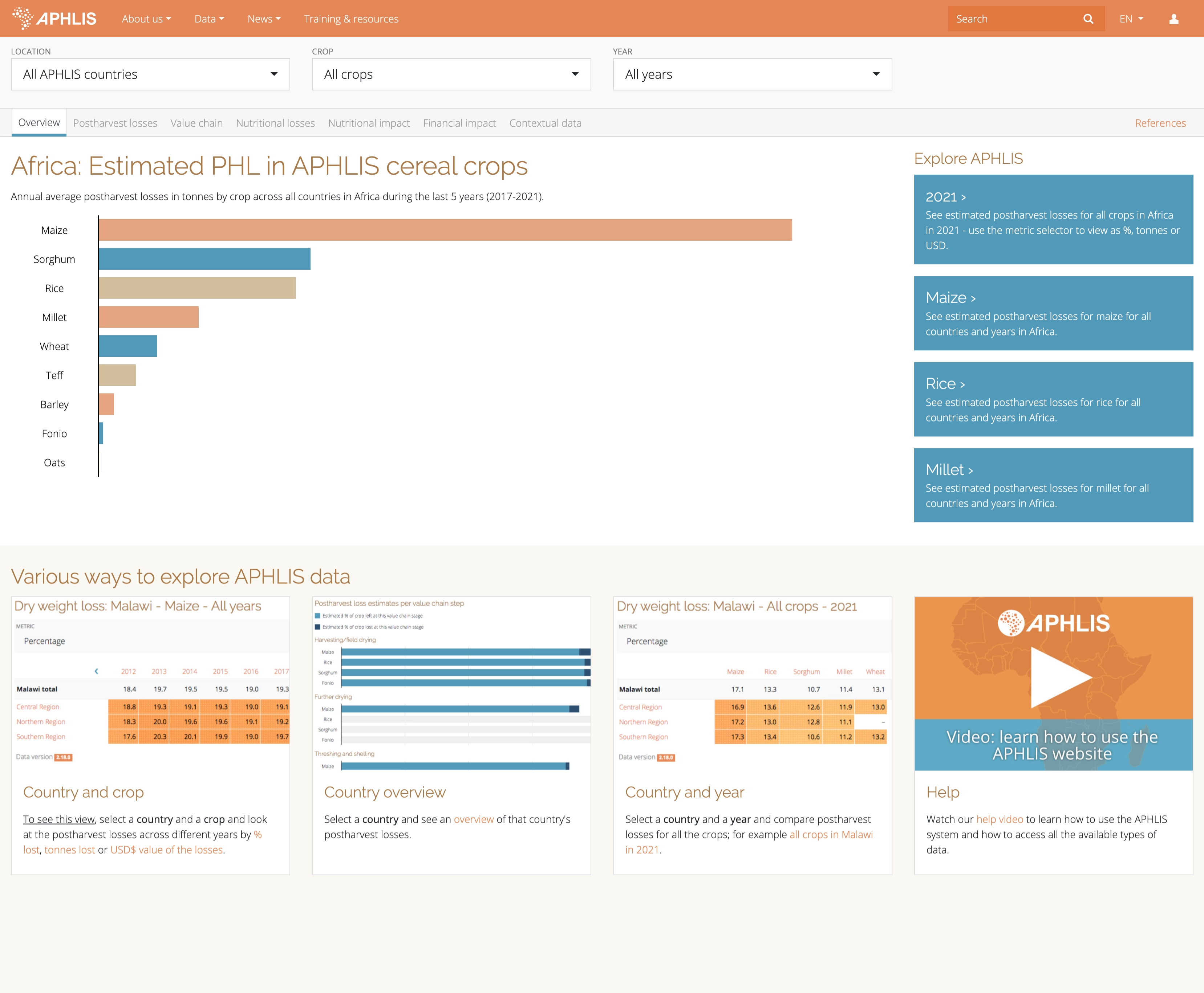Open the value chain step thumbnail
Viewport: 1204px width, 993px height.
[x=451, y=684]
